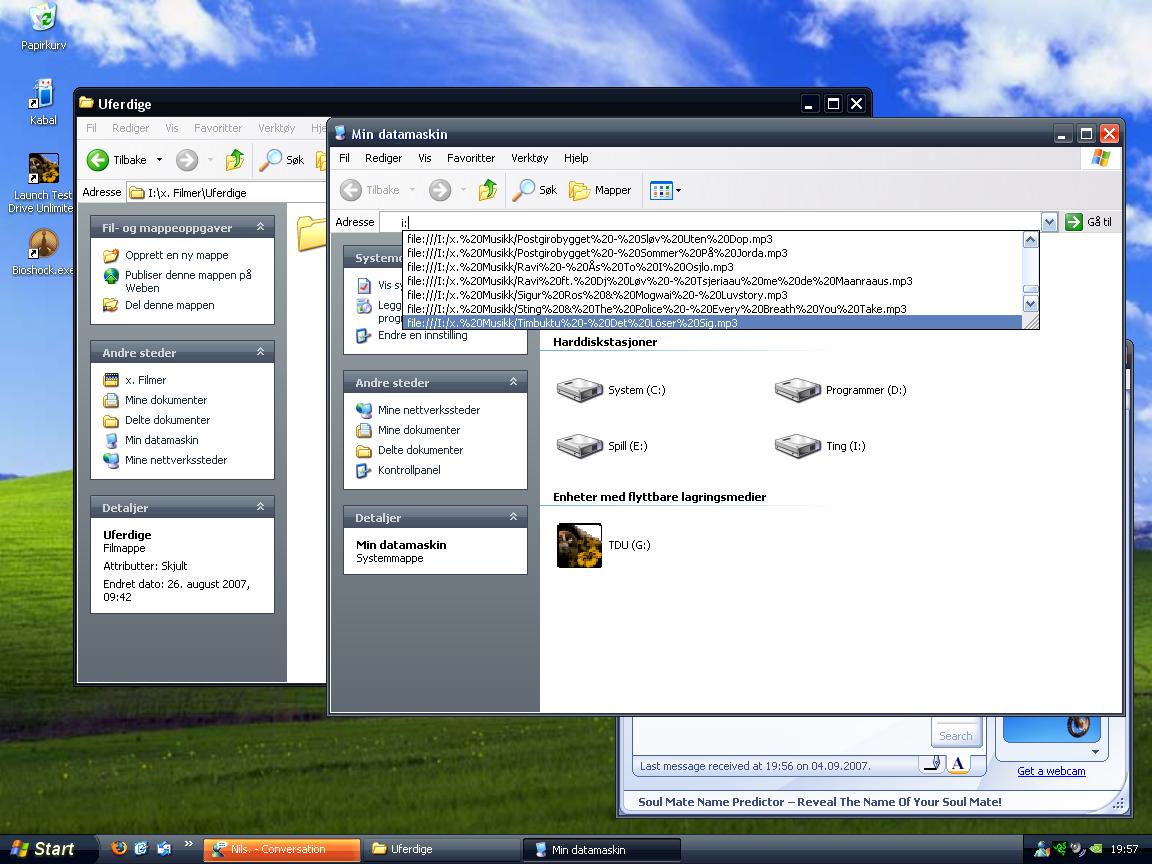This screenshot has width=1152, height=864.
Task: Collapse Fil- og mappeoppgaver panel
Action: click(x=260, y=227)
